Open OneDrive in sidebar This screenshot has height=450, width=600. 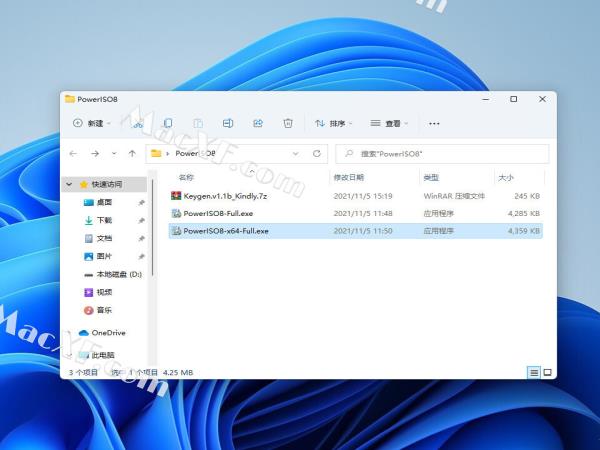108,333
